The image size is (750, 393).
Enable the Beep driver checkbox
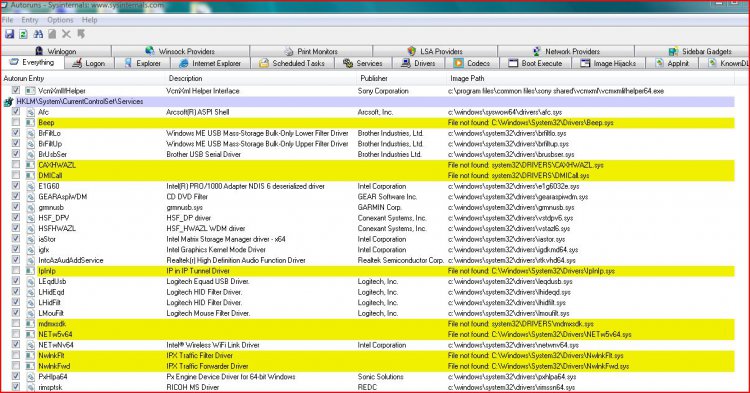point(16,122)
